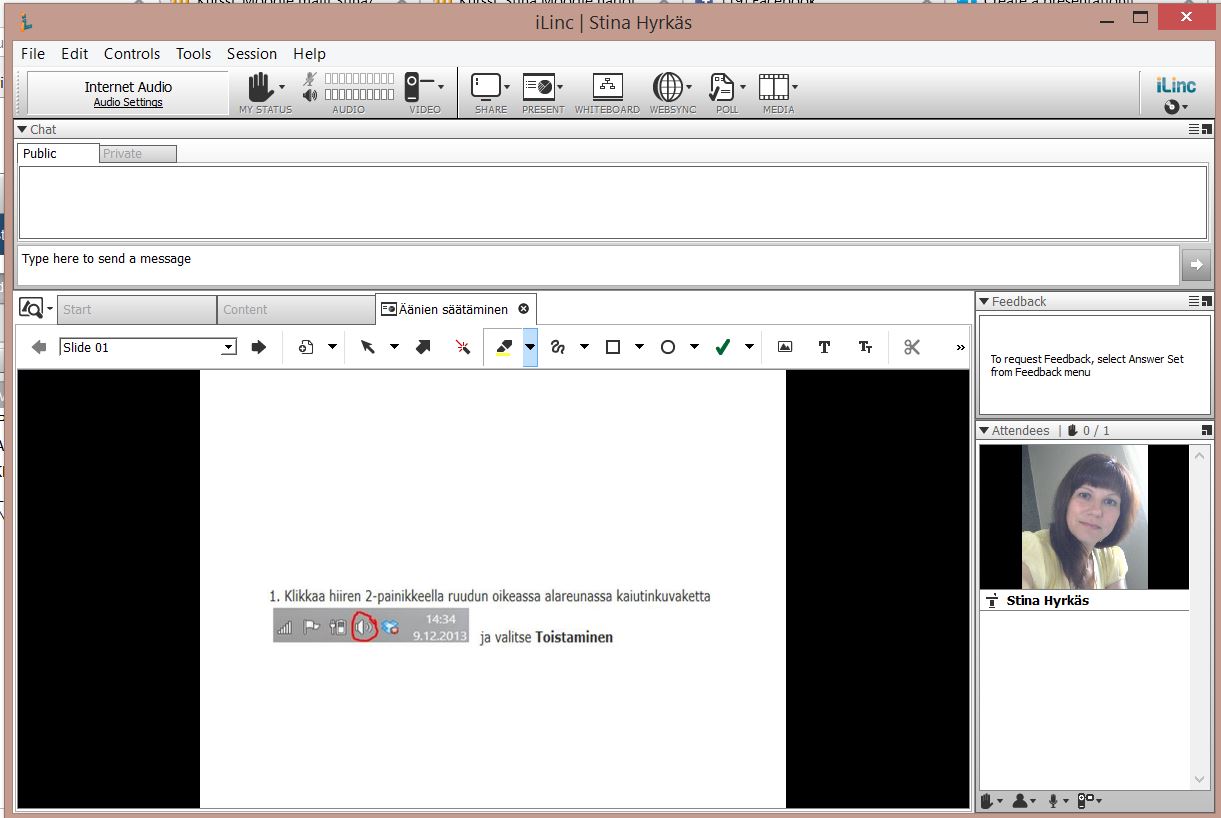Image resolution: width=1221 pixels, height=818 pixels.
Task: Open the Session menu
Action: [252, 54]
